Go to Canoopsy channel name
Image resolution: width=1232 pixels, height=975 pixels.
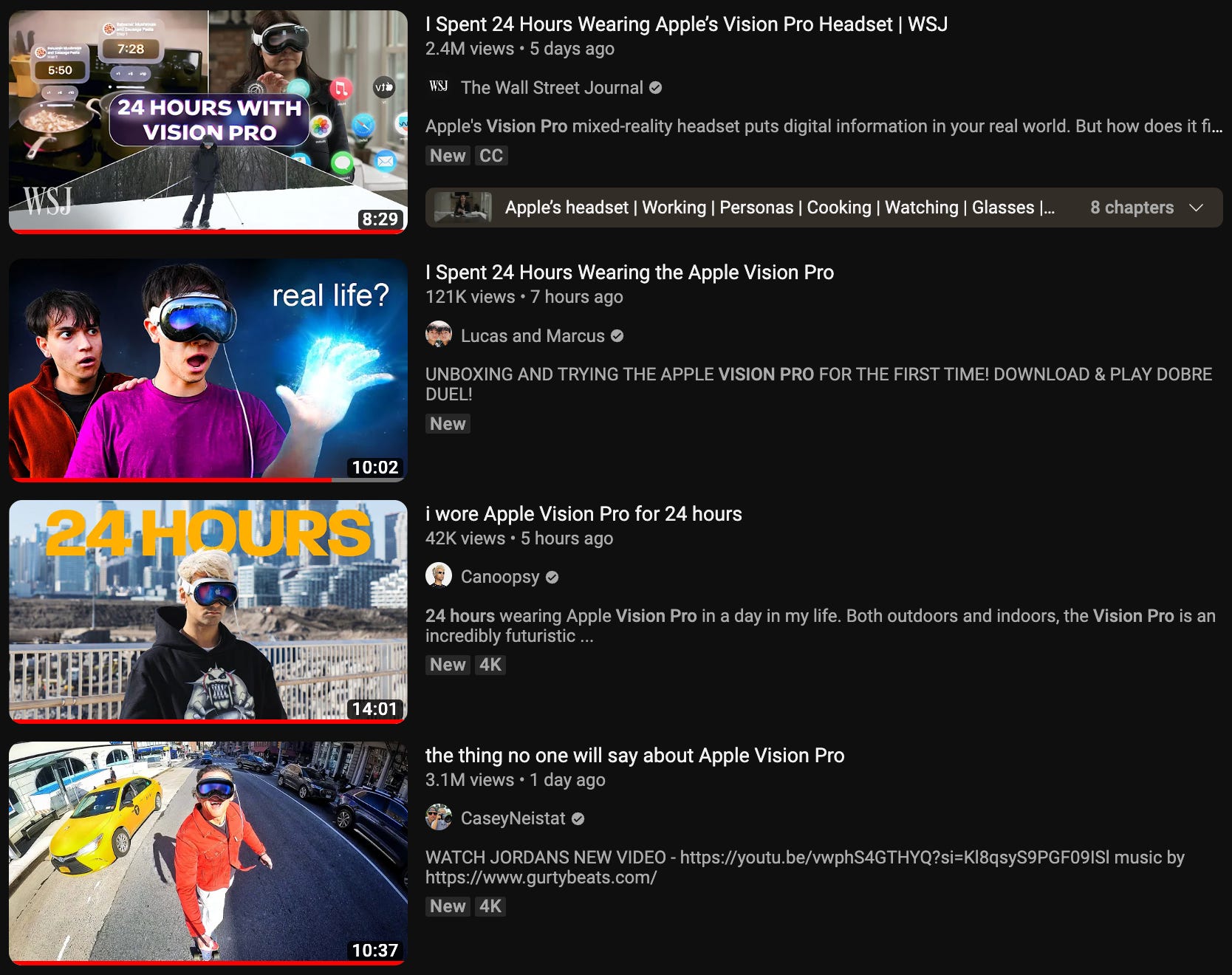click(500, 577)
